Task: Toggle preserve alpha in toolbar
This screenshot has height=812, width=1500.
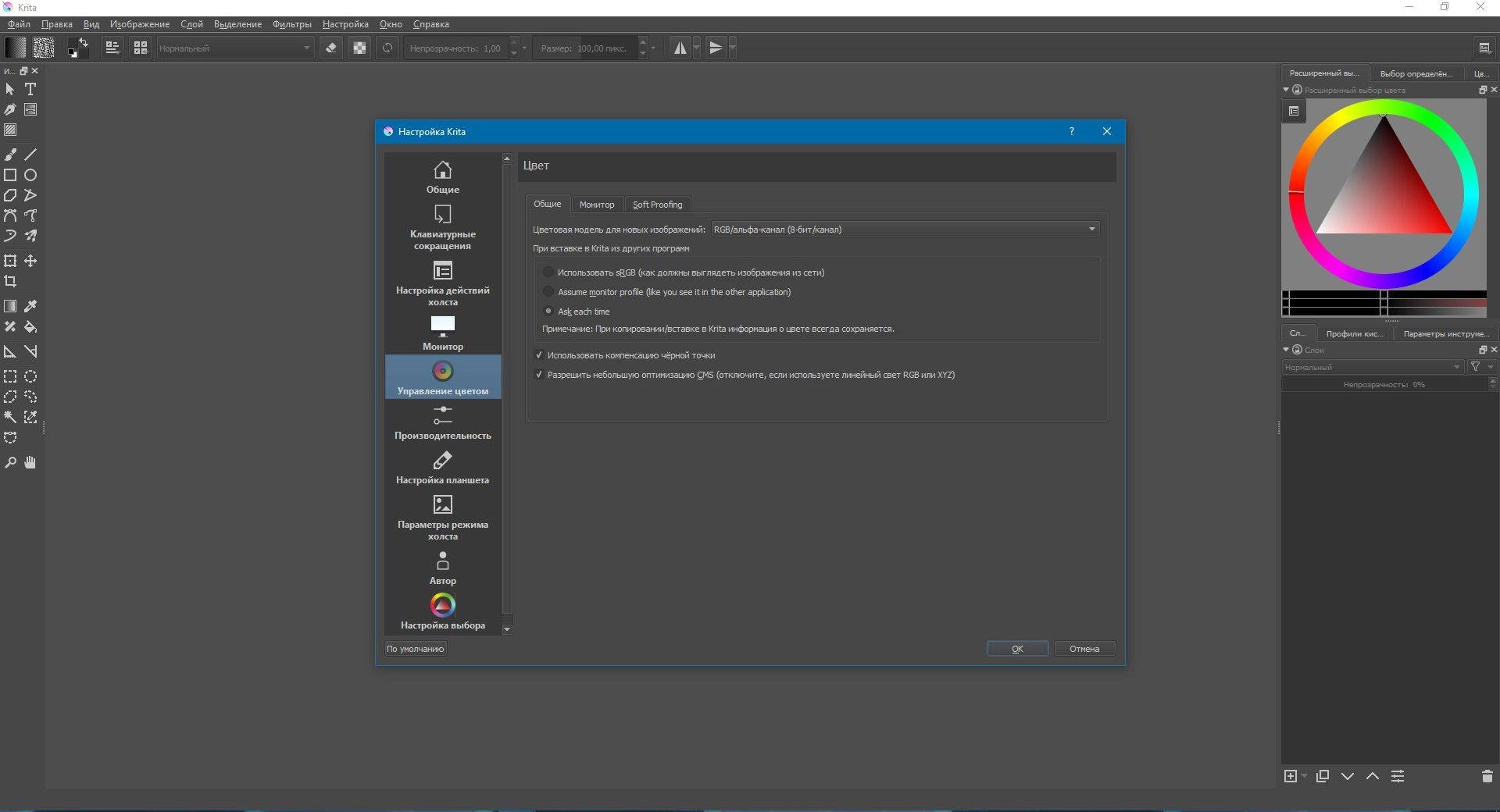Action: [359, 48]
